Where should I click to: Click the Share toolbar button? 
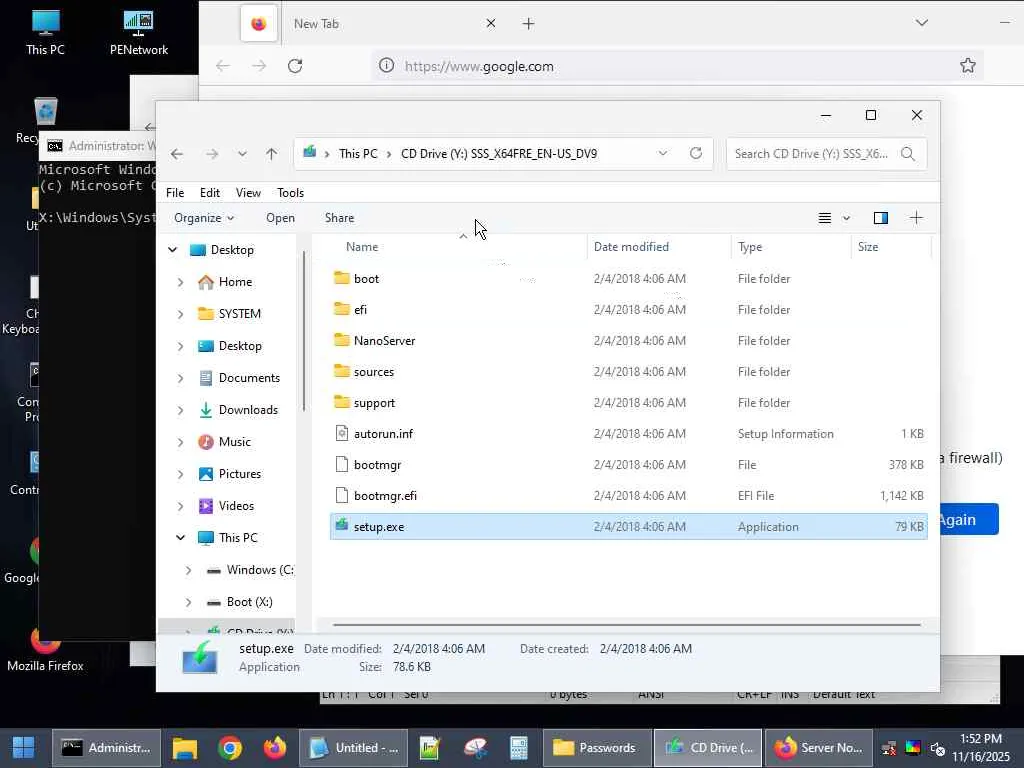point(340,218)
